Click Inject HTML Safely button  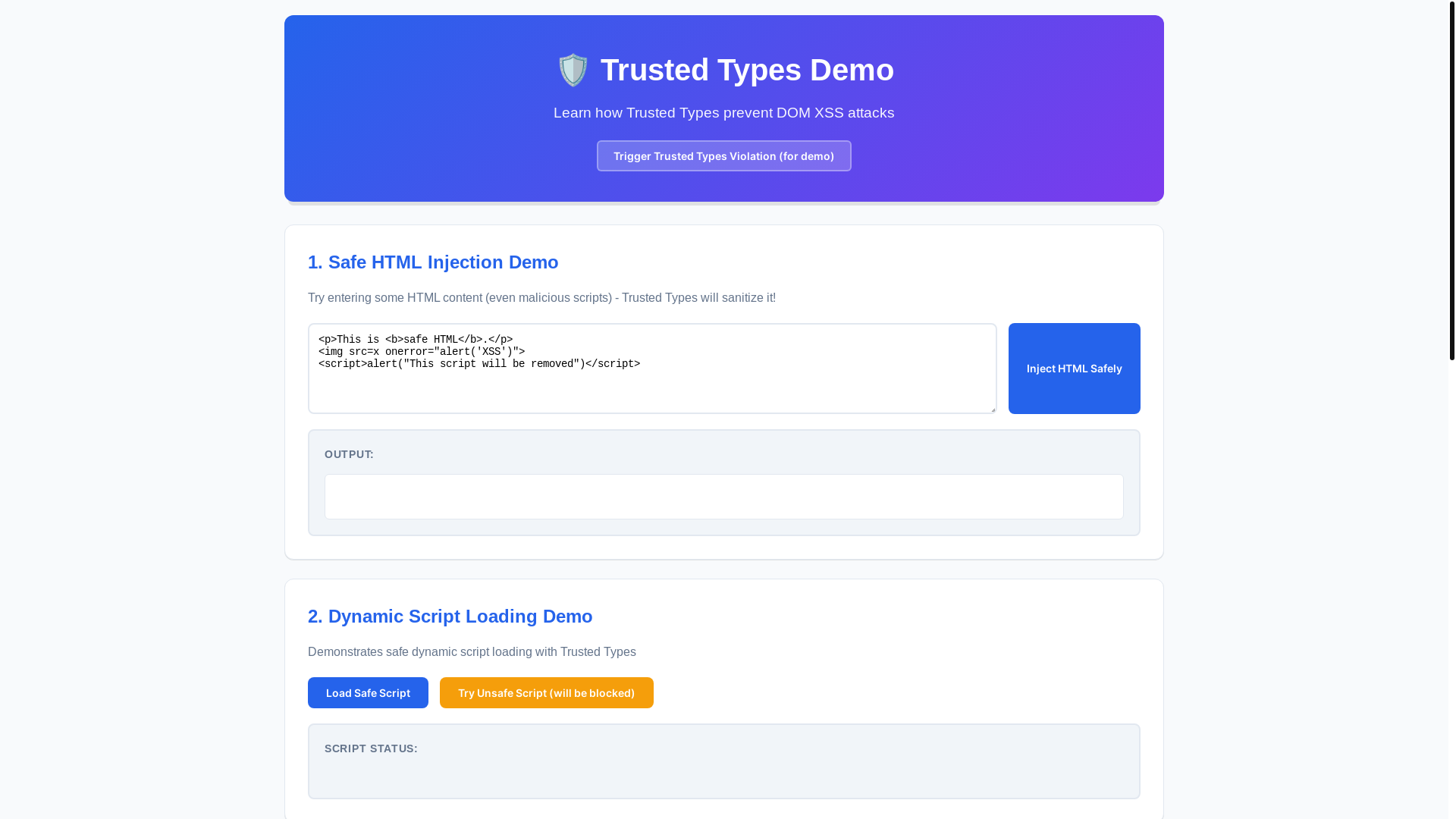(1074, 369)
